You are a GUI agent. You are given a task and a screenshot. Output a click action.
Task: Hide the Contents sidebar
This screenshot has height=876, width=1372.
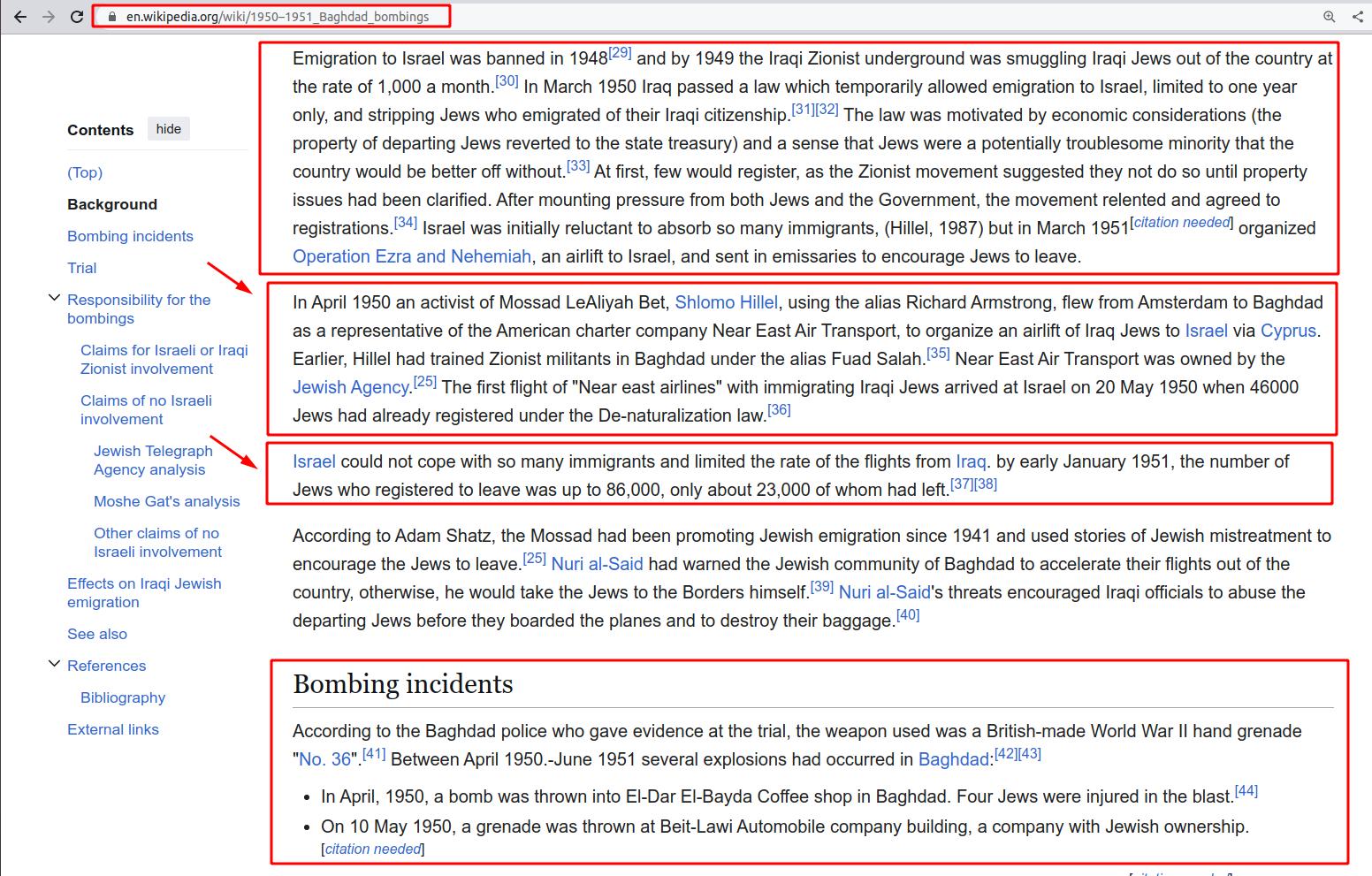point(168,129)
